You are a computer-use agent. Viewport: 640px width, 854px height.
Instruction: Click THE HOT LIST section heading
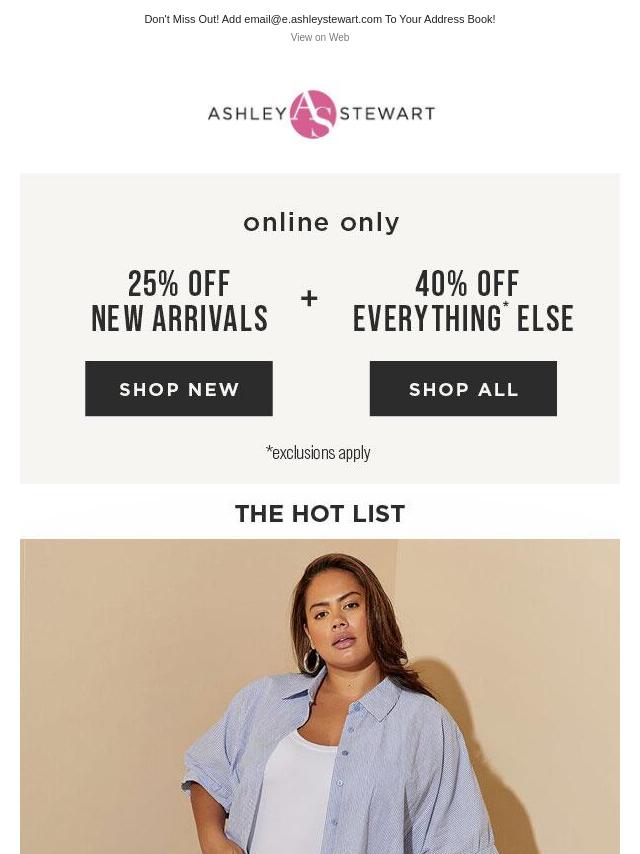pyautogui.click(x=320, y=514)
